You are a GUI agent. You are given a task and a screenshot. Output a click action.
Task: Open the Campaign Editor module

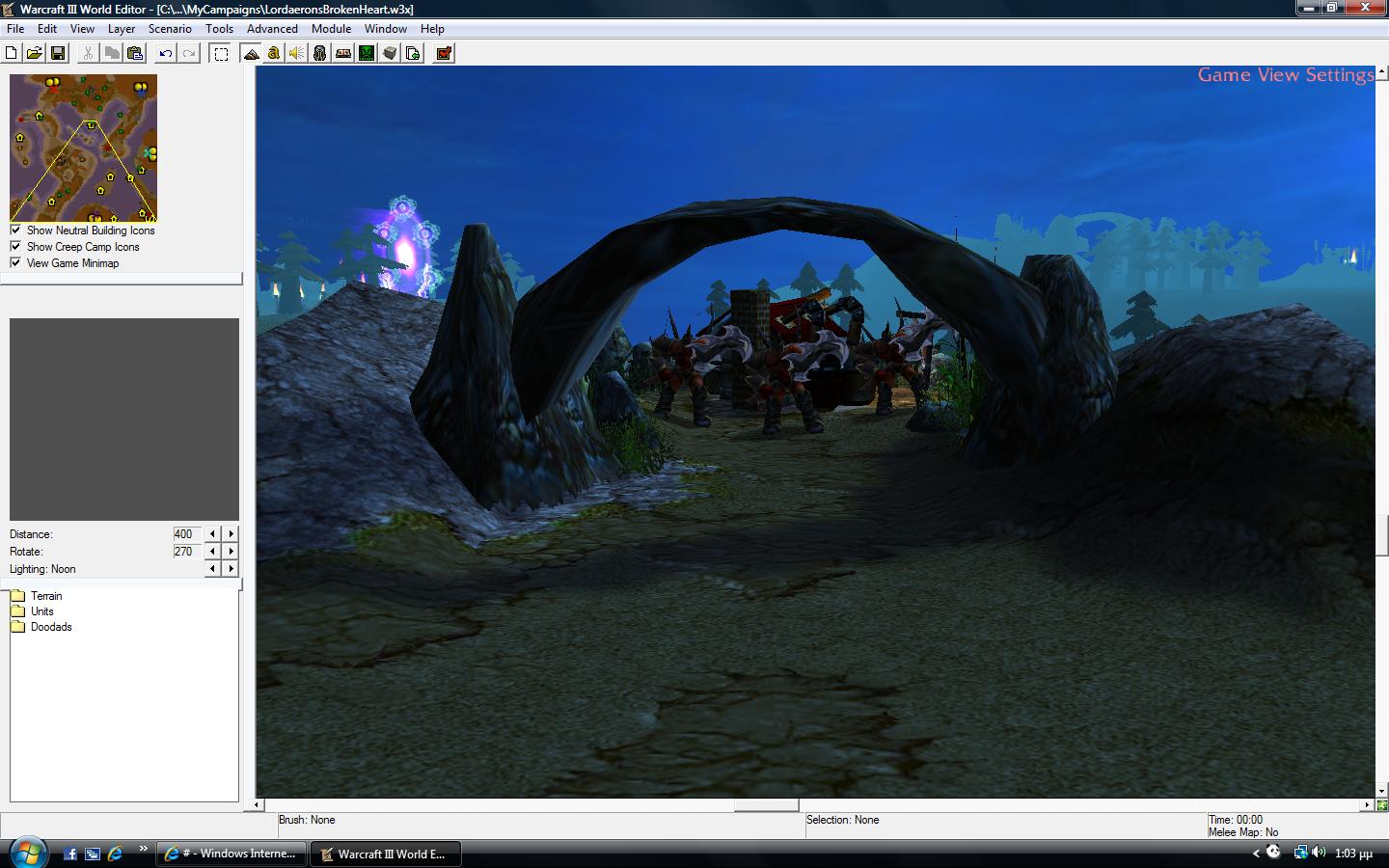point(343,53)
